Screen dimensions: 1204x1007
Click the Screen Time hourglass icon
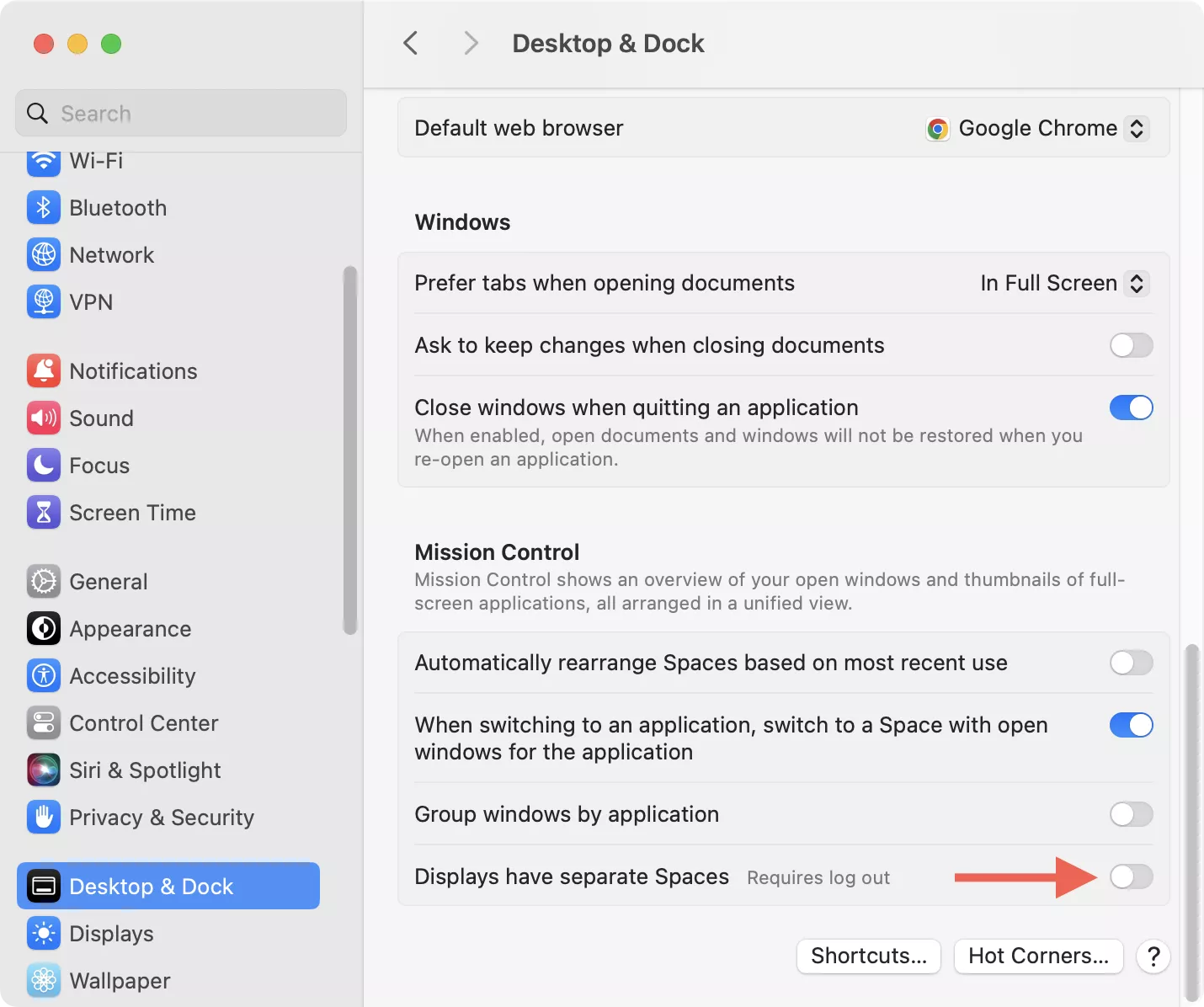coord(44,512)
